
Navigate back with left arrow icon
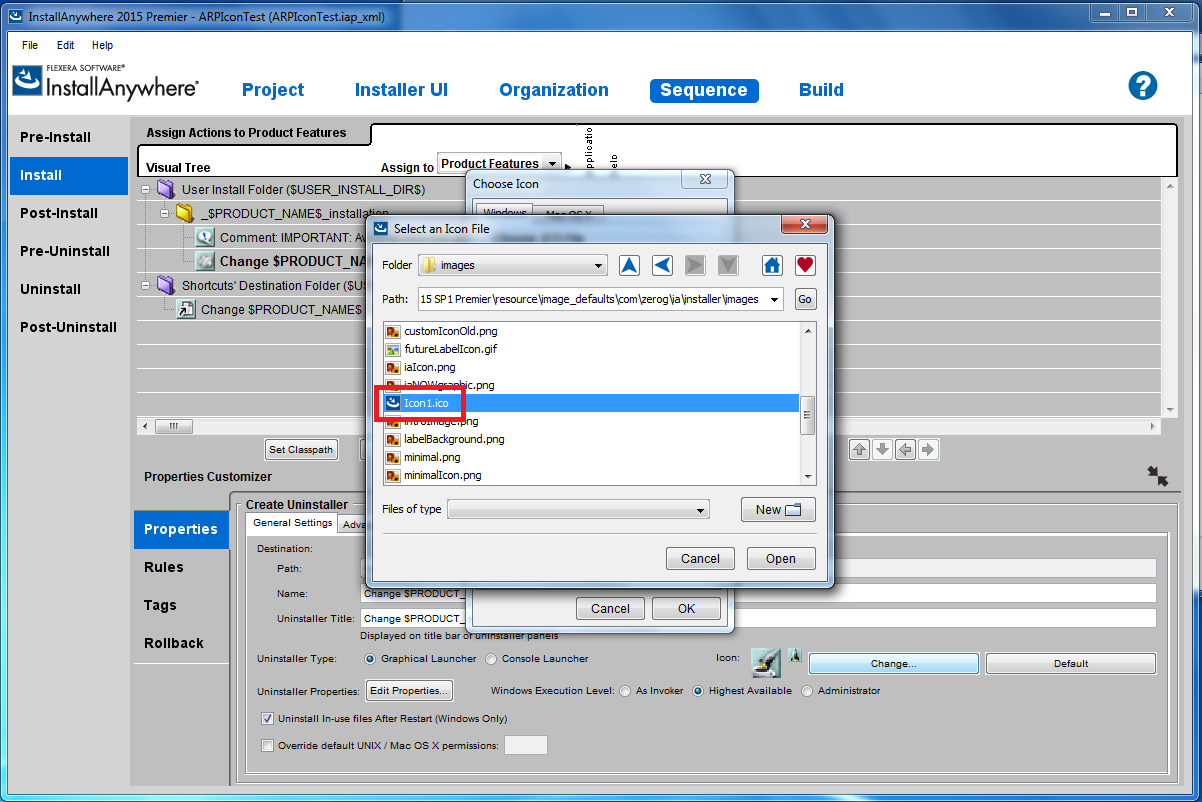pos(662,265)
